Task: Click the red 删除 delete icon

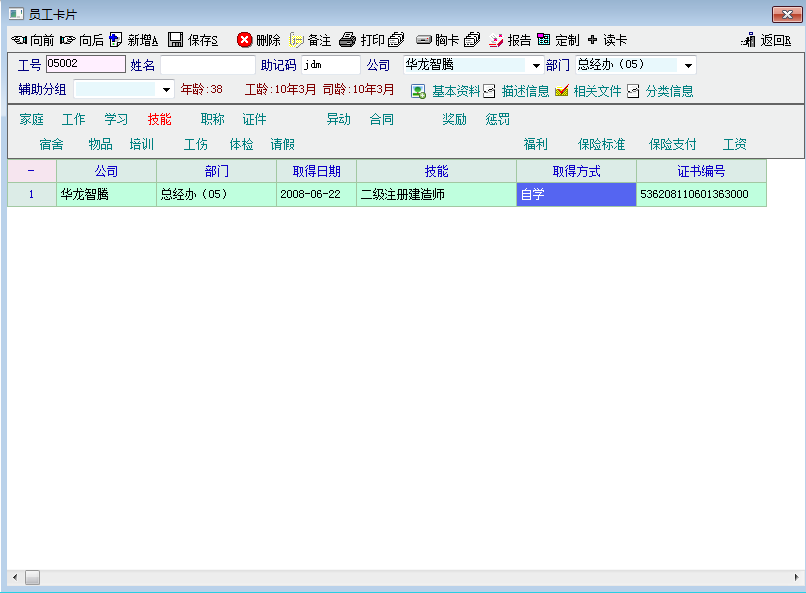Action: tap(244, 40)
